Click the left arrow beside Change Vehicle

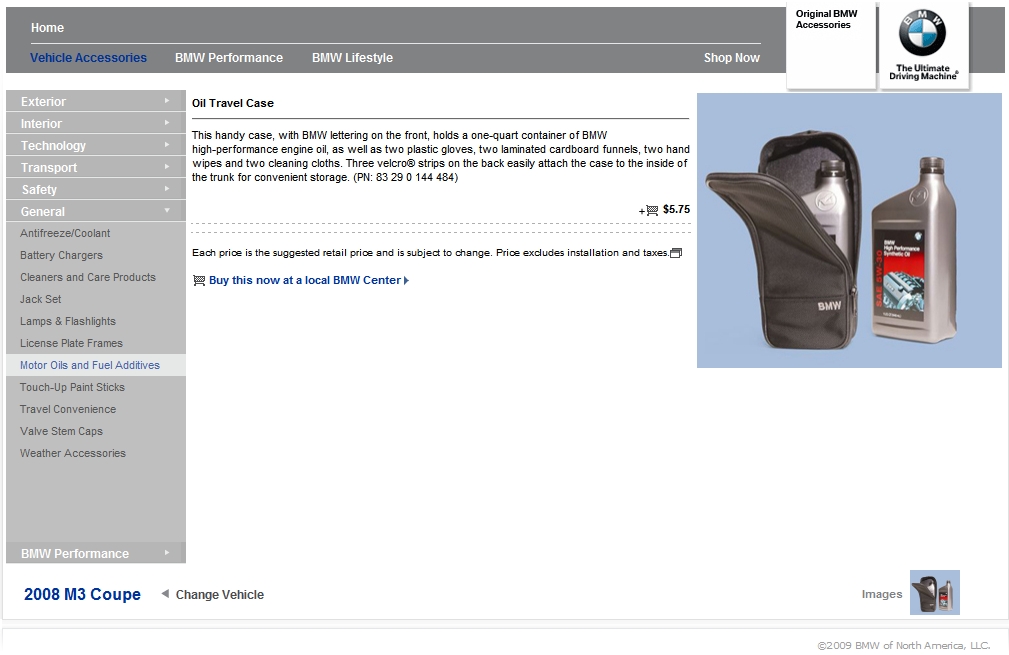pyautogui.click(x=165, y=594)
